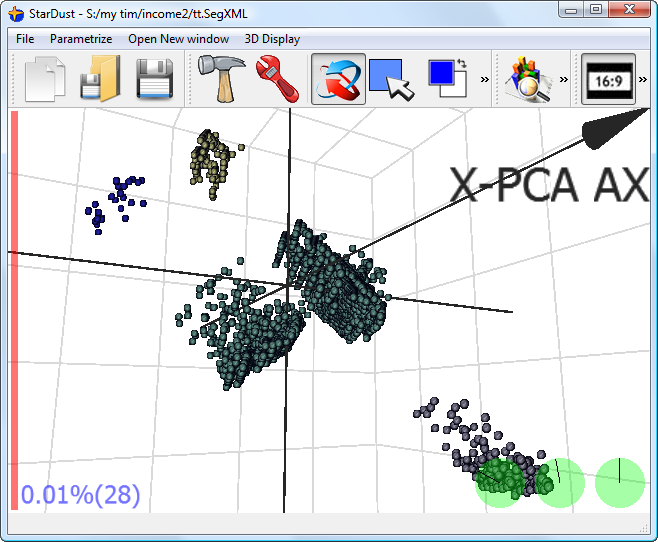Toggle the 3D rotate mode button
658x542 pixels.
[338, 79]
